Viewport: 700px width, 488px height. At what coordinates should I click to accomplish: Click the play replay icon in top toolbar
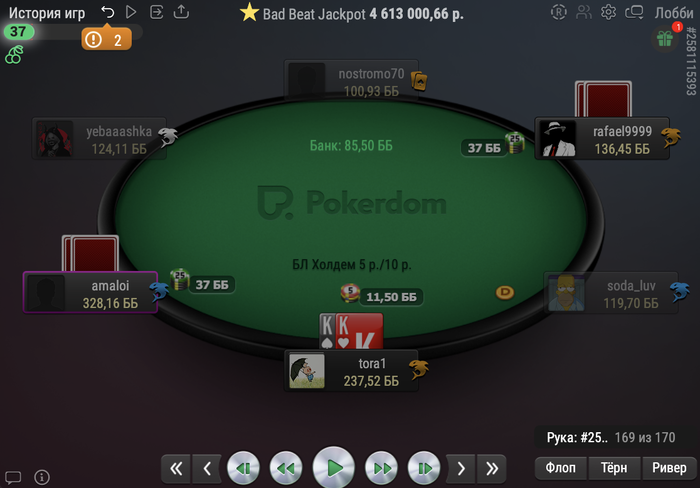(x=131, y=12)
